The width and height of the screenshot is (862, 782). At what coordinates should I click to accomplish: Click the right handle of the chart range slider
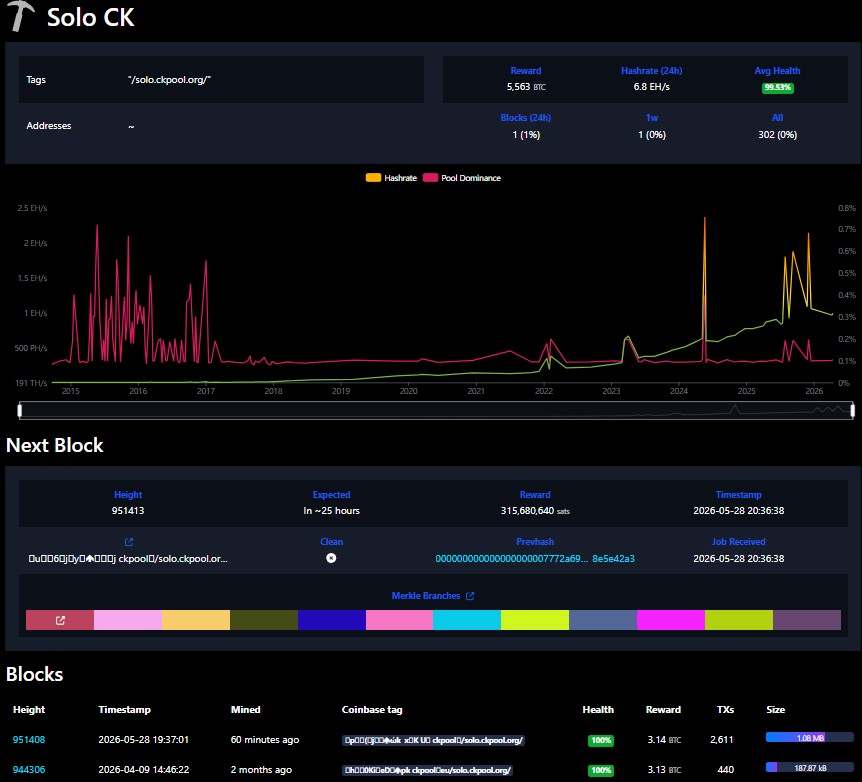tap(853, 410)
